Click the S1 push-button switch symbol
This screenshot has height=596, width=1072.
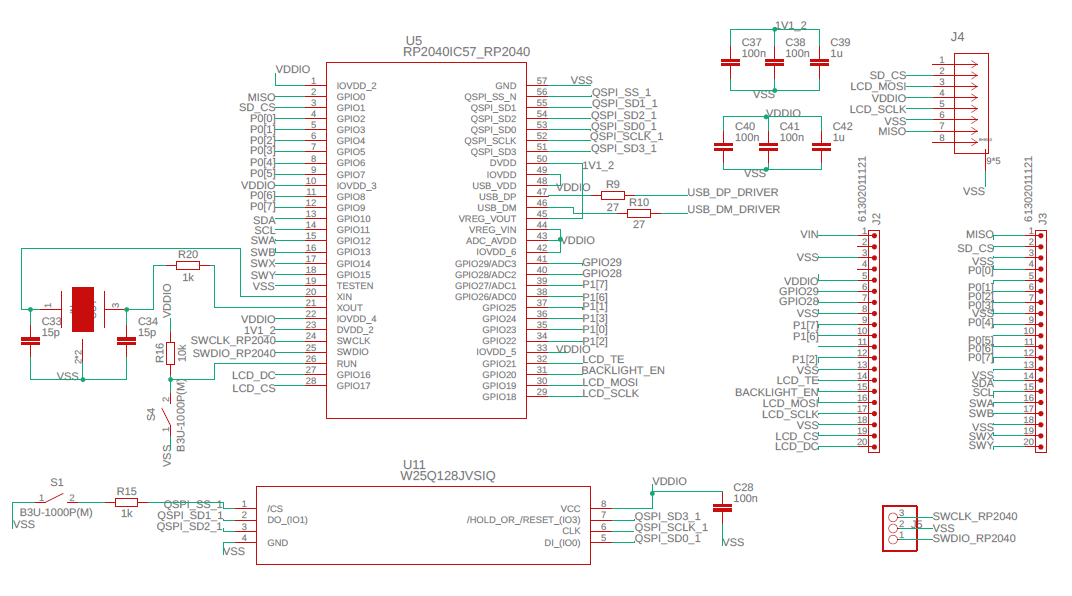pyautogui.click(x=56, y=498)
